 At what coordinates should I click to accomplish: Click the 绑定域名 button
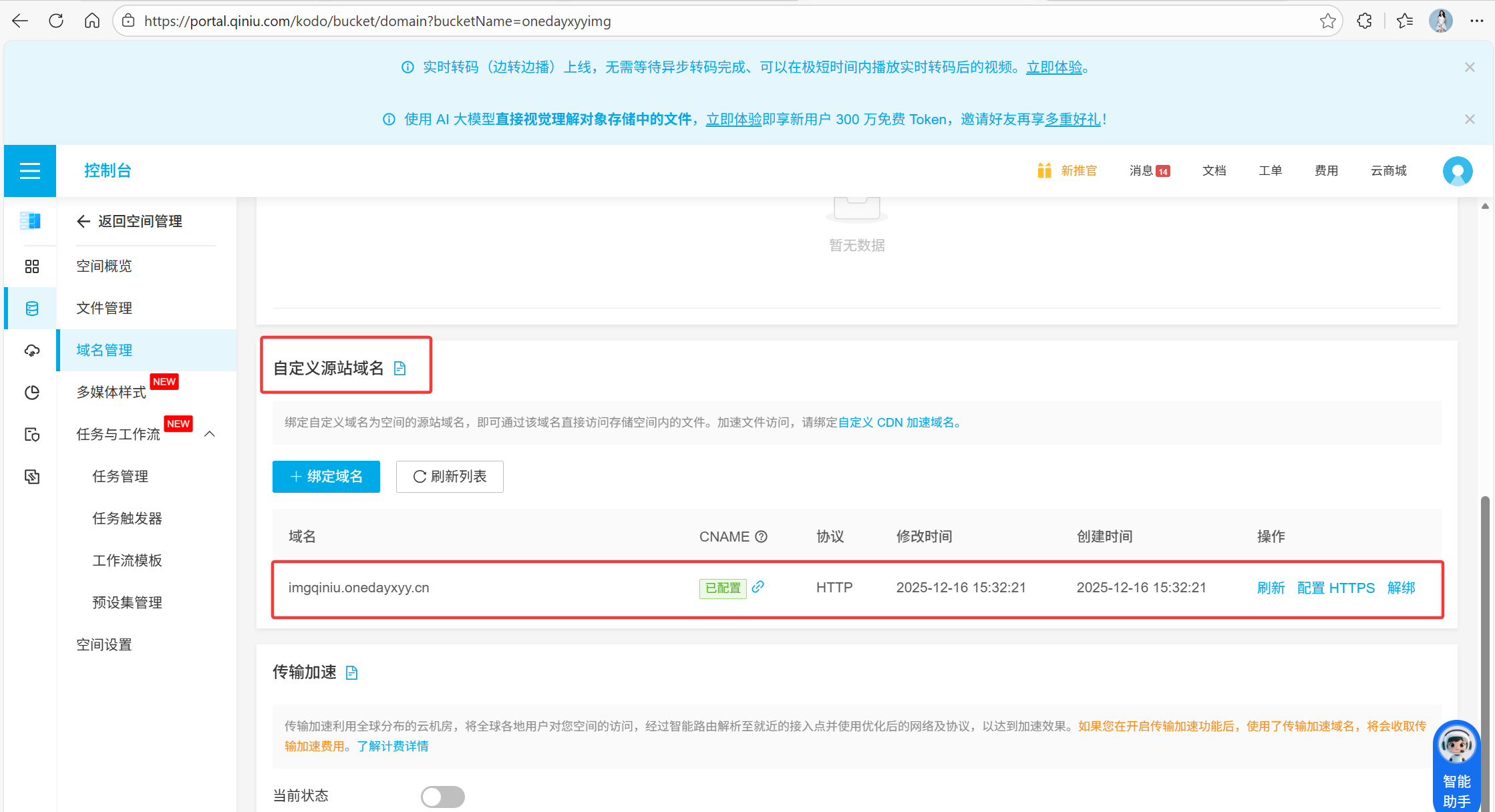pos(326,477)
